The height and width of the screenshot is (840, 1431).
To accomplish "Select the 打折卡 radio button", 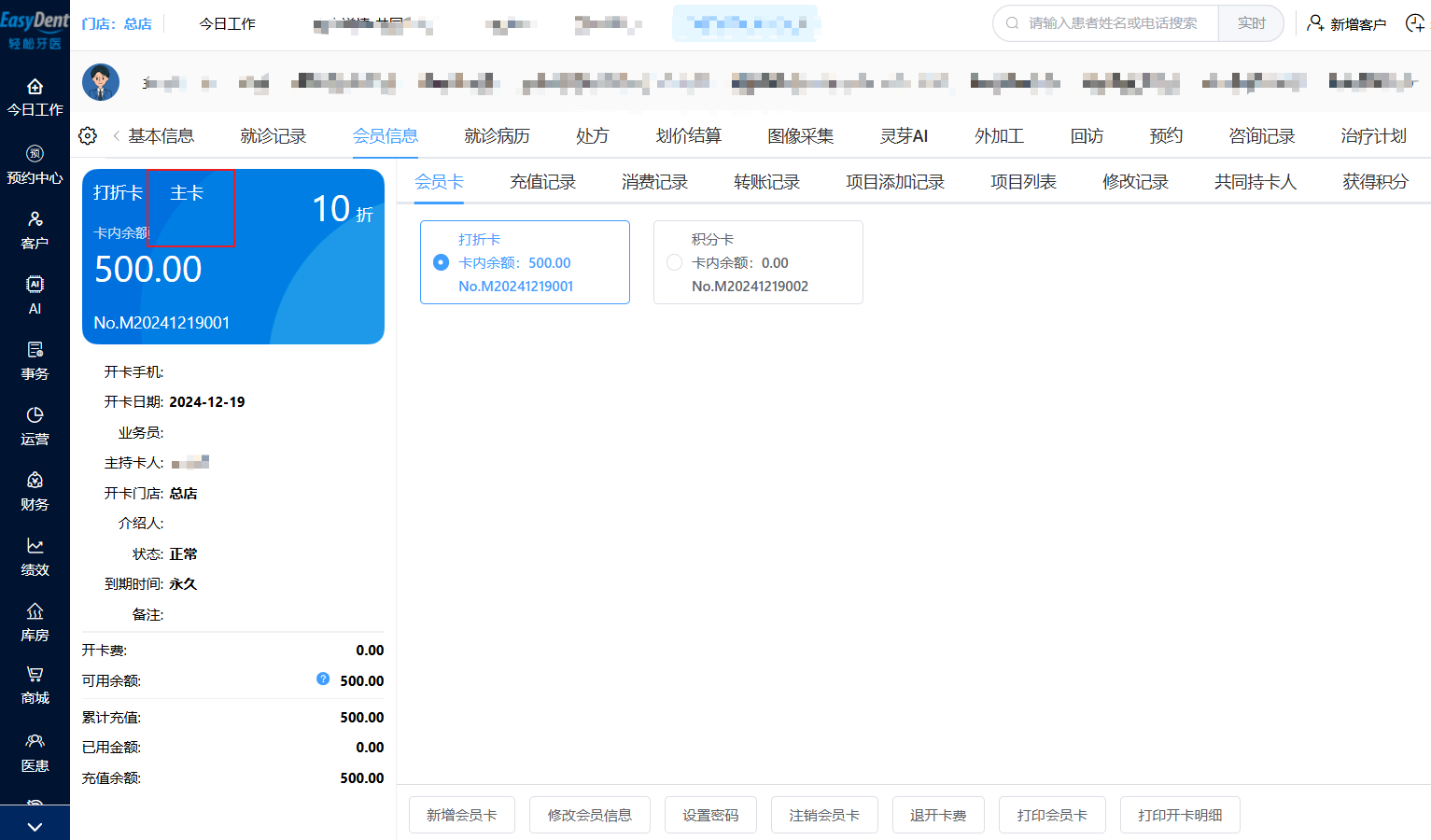I will coord(442,262).
